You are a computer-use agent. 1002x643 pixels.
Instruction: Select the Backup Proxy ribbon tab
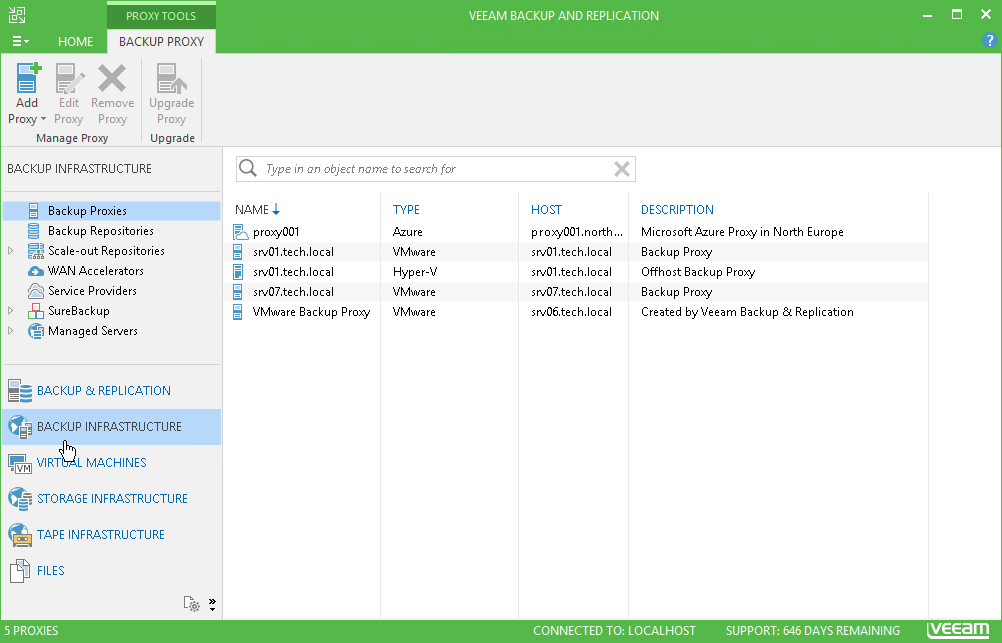pyautogui.click(x=161, y=42)
